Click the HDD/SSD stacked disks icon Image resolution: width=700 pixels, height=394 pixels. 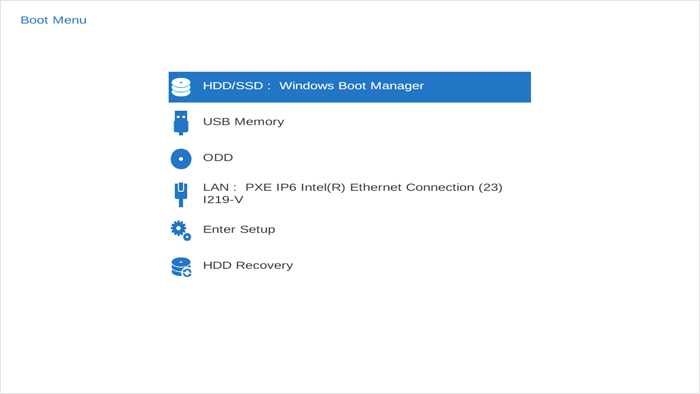tap(181, 87)
